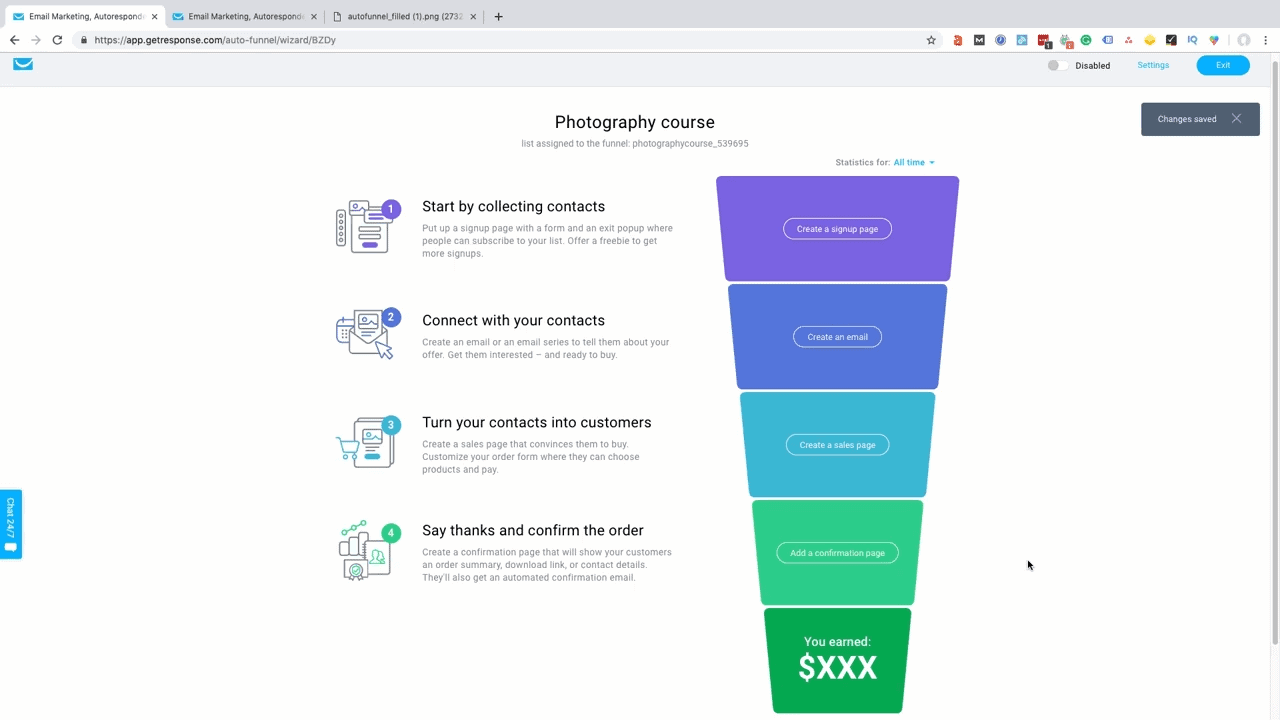Open the Gmail extension icon

pyautogui.click(x=979, y=40)
